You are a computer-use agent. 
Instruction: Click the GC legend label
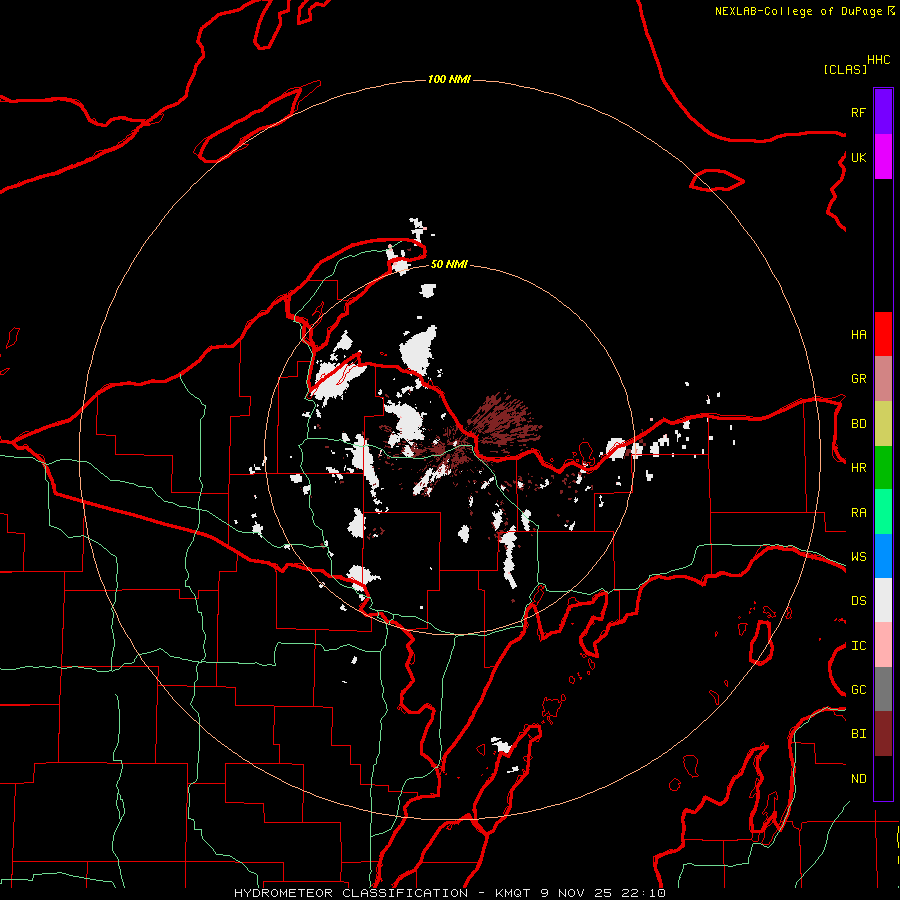[x=858, y=690]
